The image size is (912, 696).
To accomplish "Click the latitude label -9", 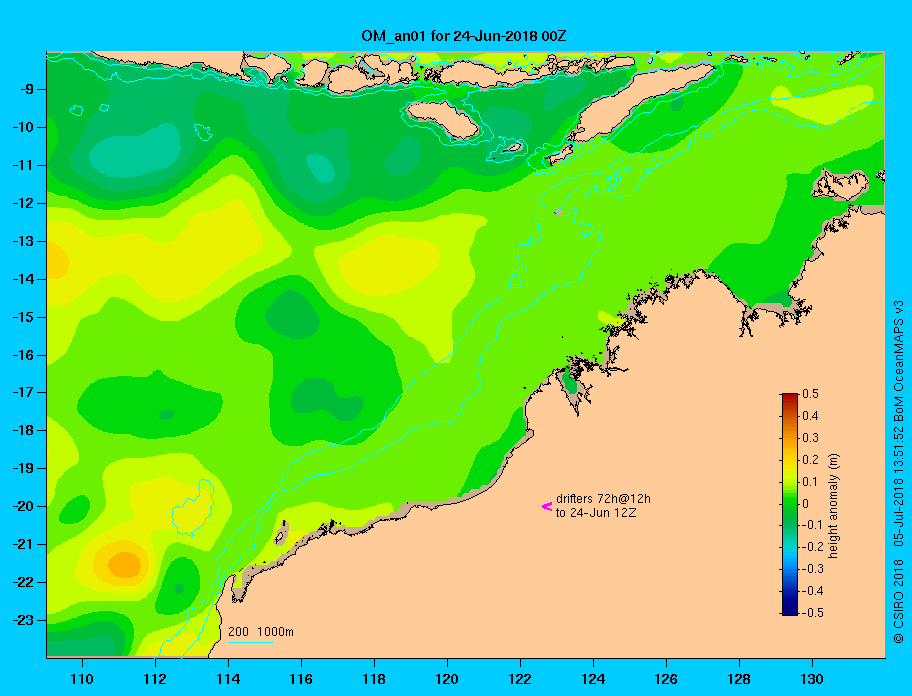I will tap(28, 90).
